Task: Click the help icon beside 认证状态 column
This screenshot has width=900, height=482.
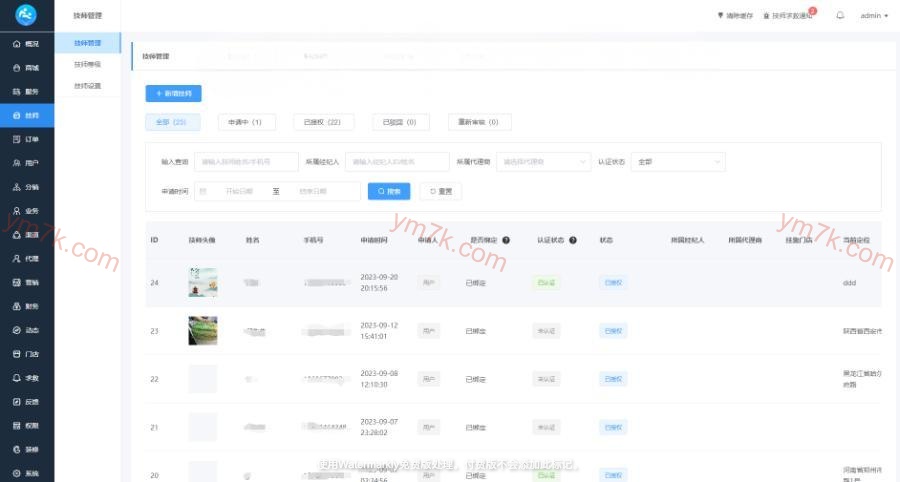Action: click(574, 240)
